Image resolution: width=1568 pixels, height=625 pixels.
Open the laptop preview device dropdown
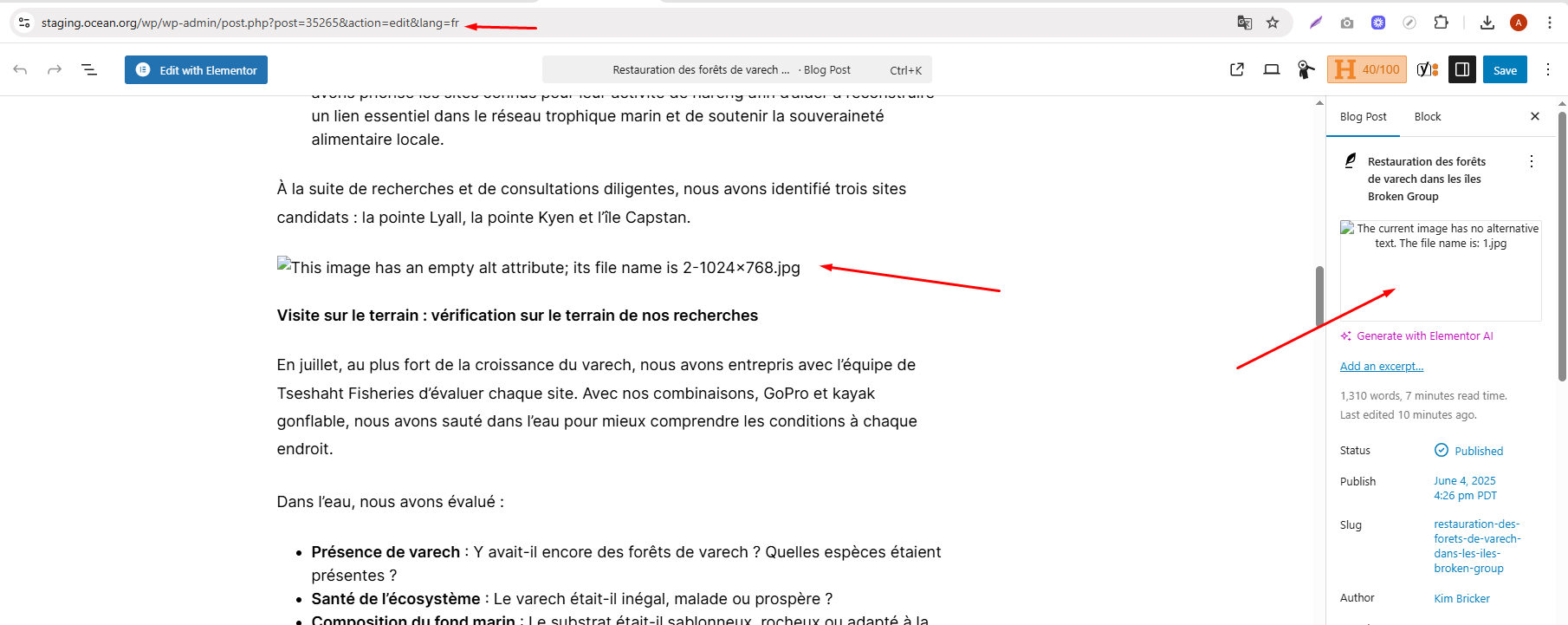pyautogui.click(x=1272, y=69)
